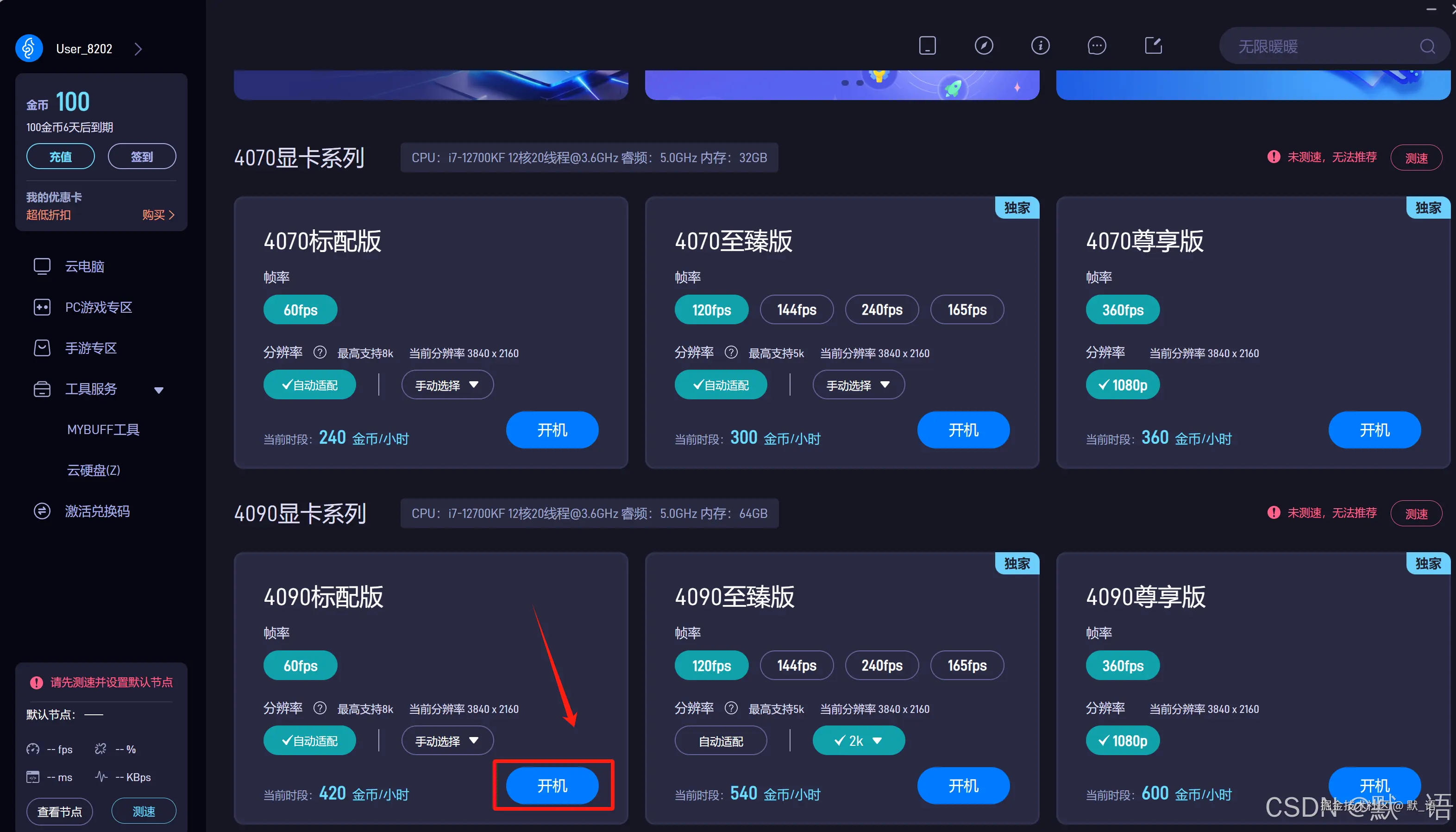Click the info circle icon in top bar
The image size is (1456, 832).
[x=1040, y=45]
